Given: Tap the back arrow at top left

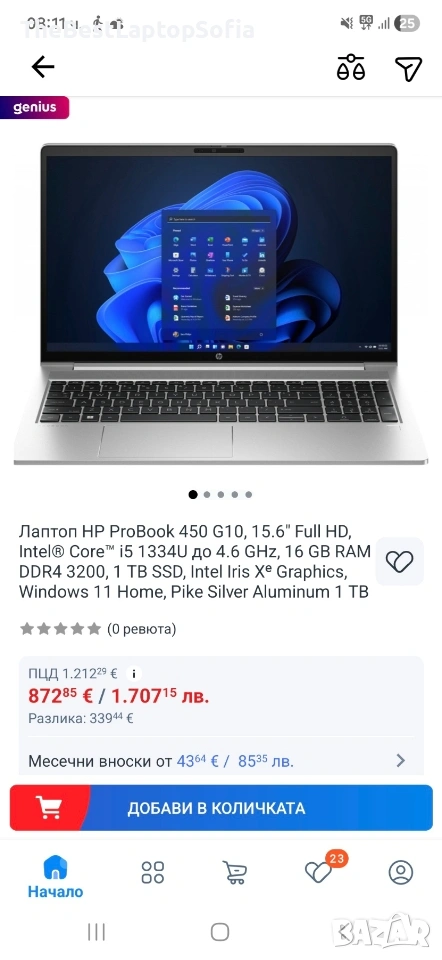Looking at the screenshot, I should tap(43, 67).
